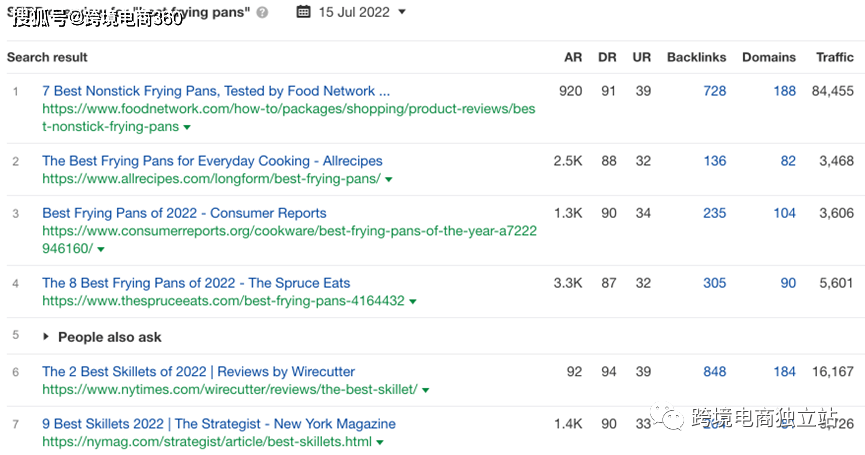Click the 1.3K AR value
Viewport: 865px width, 455px height.
coord(568,213)
